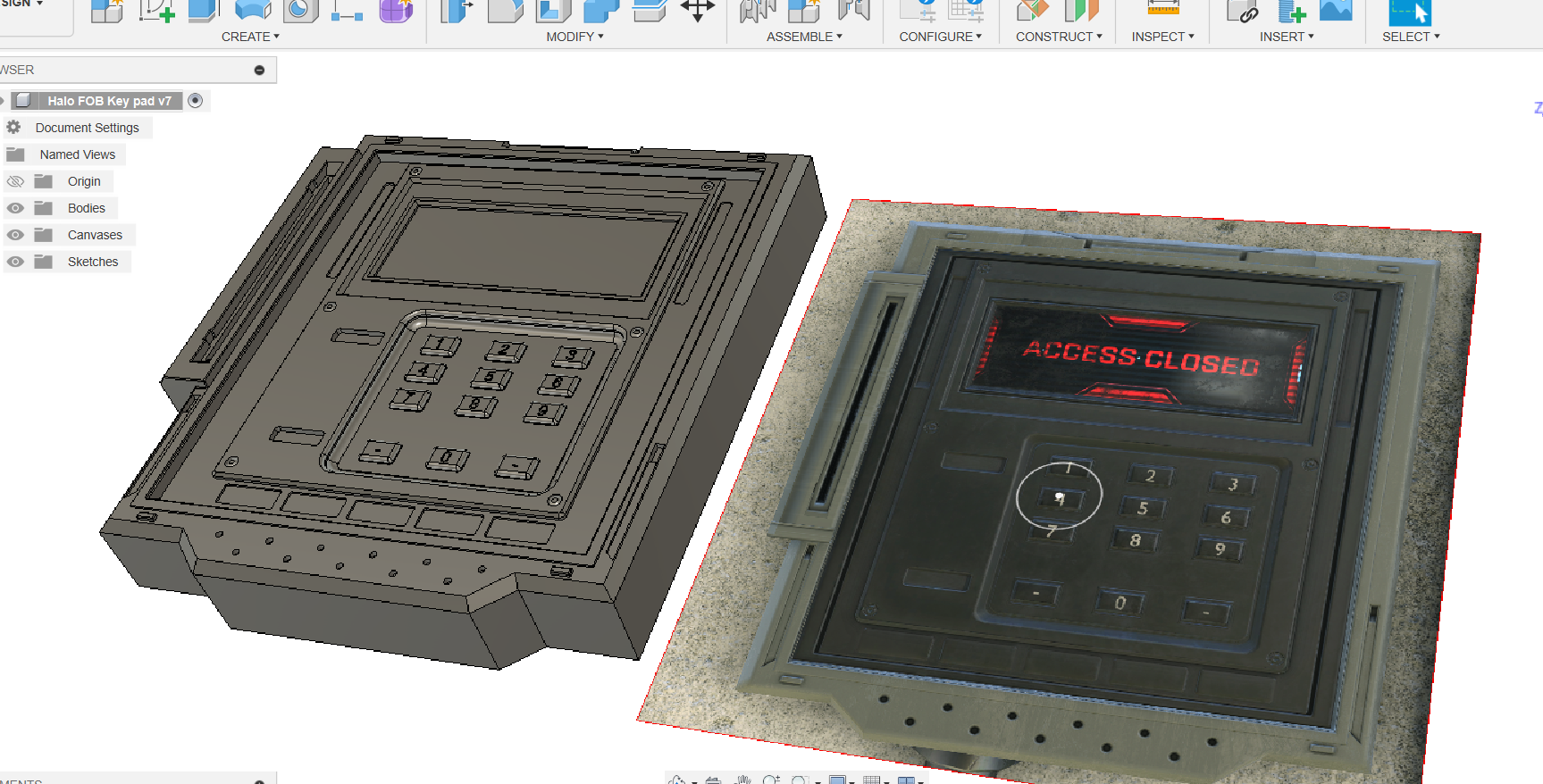The height and width of the screenshot is (784, 1543).
Task: Click the Document Settings gear icon
Action: pos(13,127)
